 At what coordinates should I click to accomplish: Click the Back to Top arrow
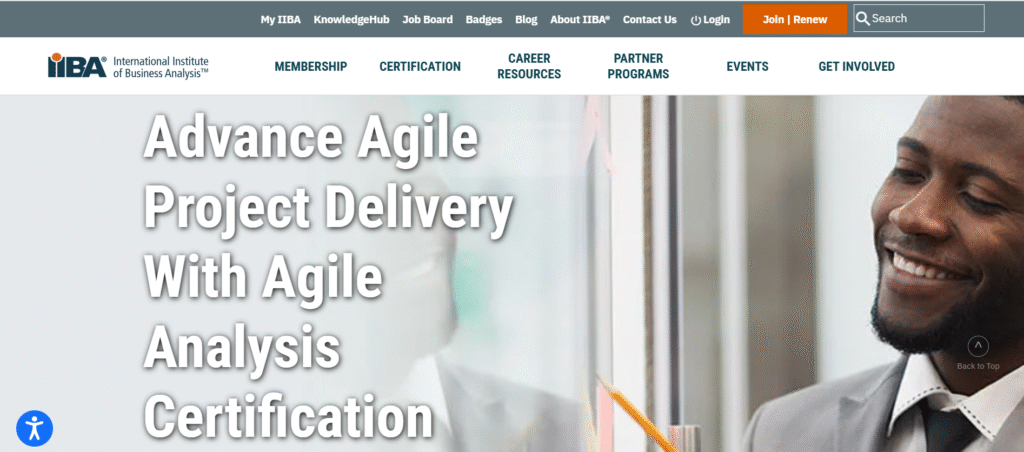point(978,346)
